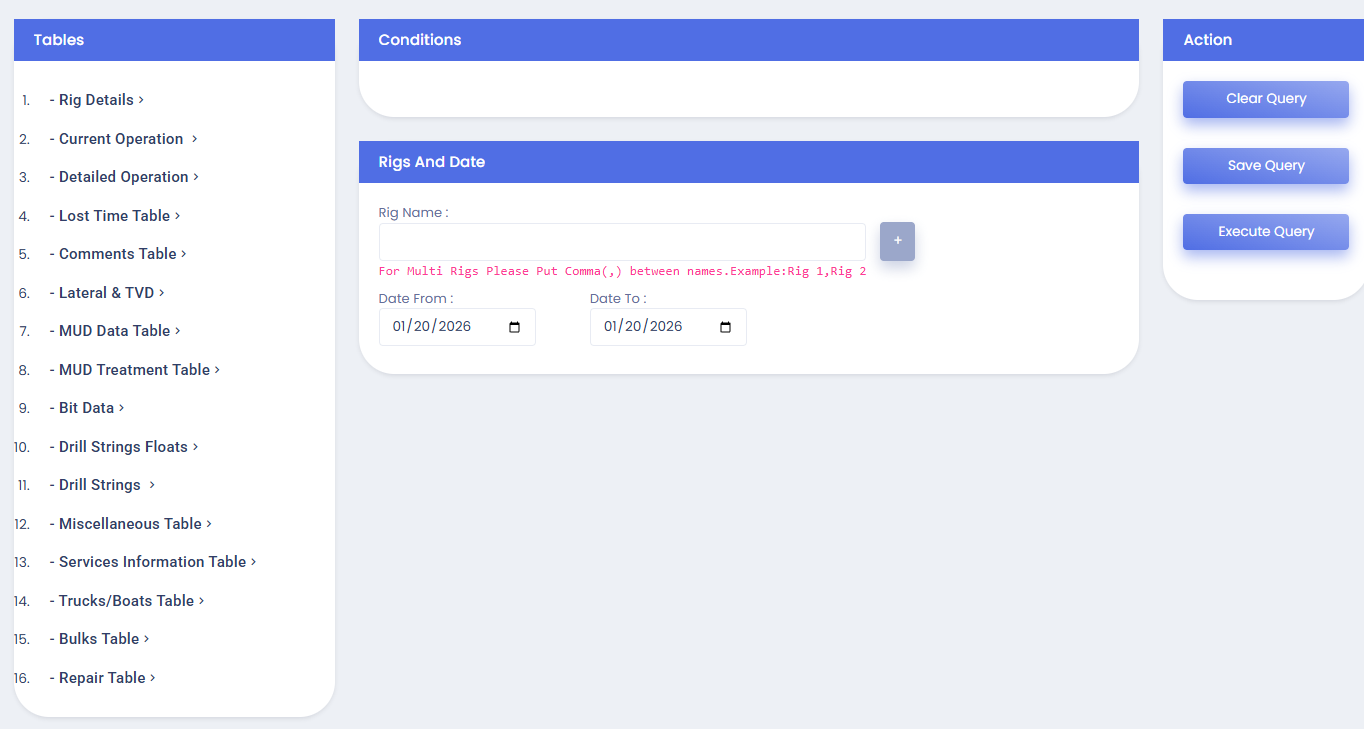1364x729 pixels.
Task: Click the Clear Query button
Action: [1265, 99]
